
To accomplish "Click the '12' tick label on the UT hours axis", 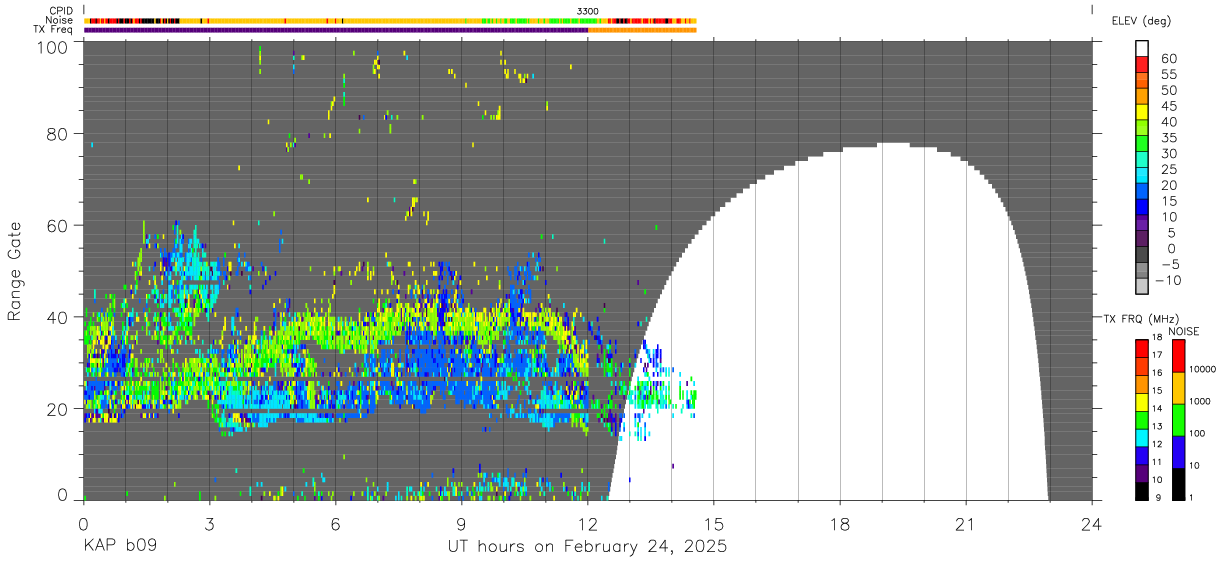I will pyautogui.click(x=588, y=523).
